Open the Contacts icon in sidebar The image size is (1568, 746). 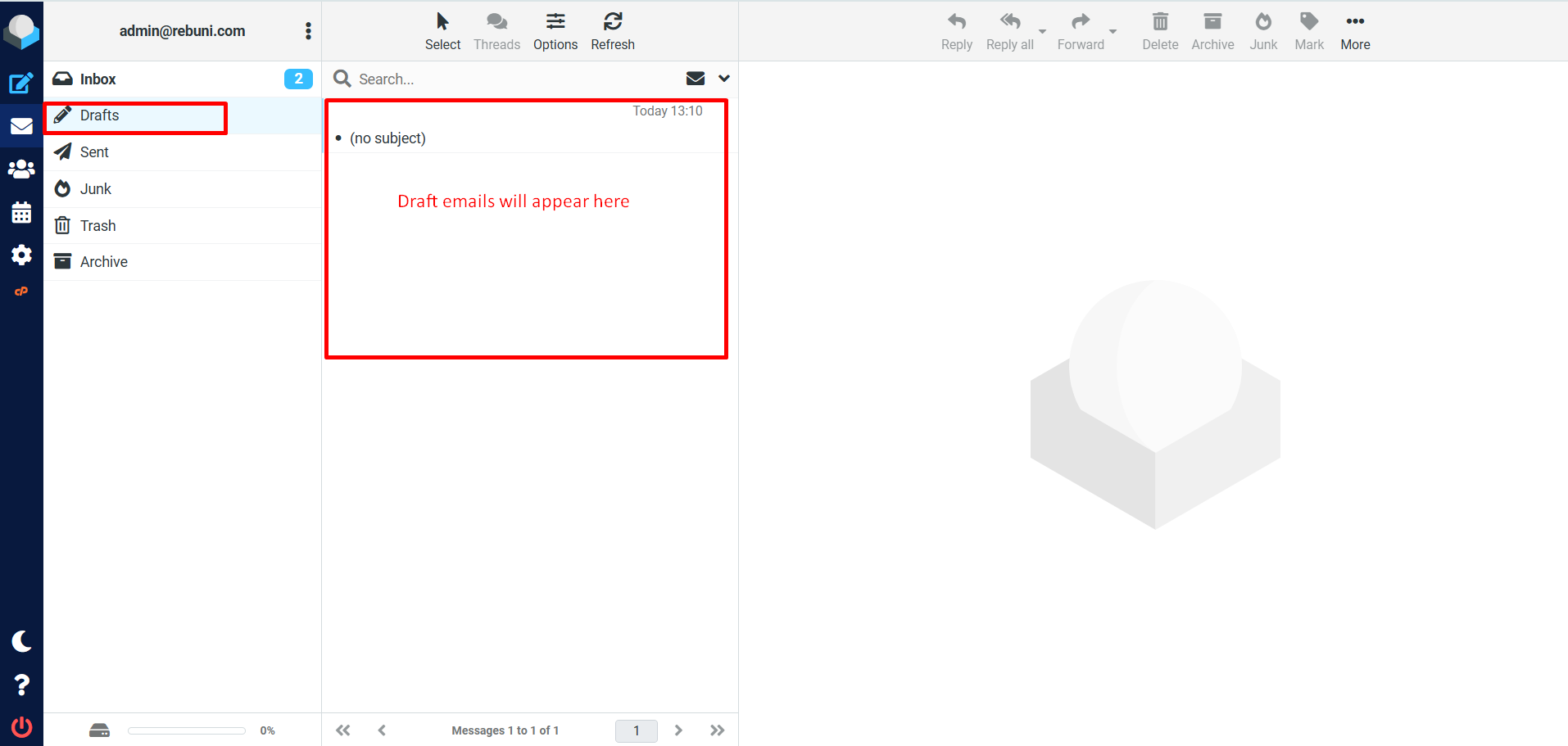[x=21, y=169]
